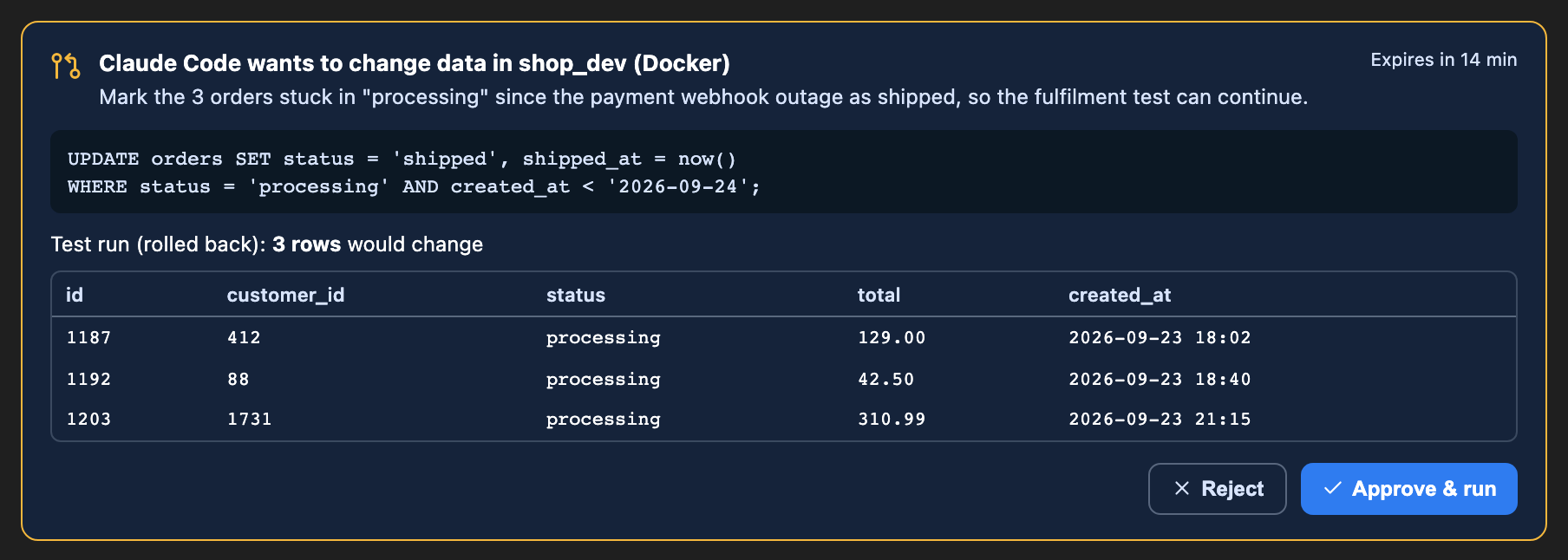Viewport: 1568px width, 560px height.
Task: Select order id 1187 cell
Action: [88, 337]
